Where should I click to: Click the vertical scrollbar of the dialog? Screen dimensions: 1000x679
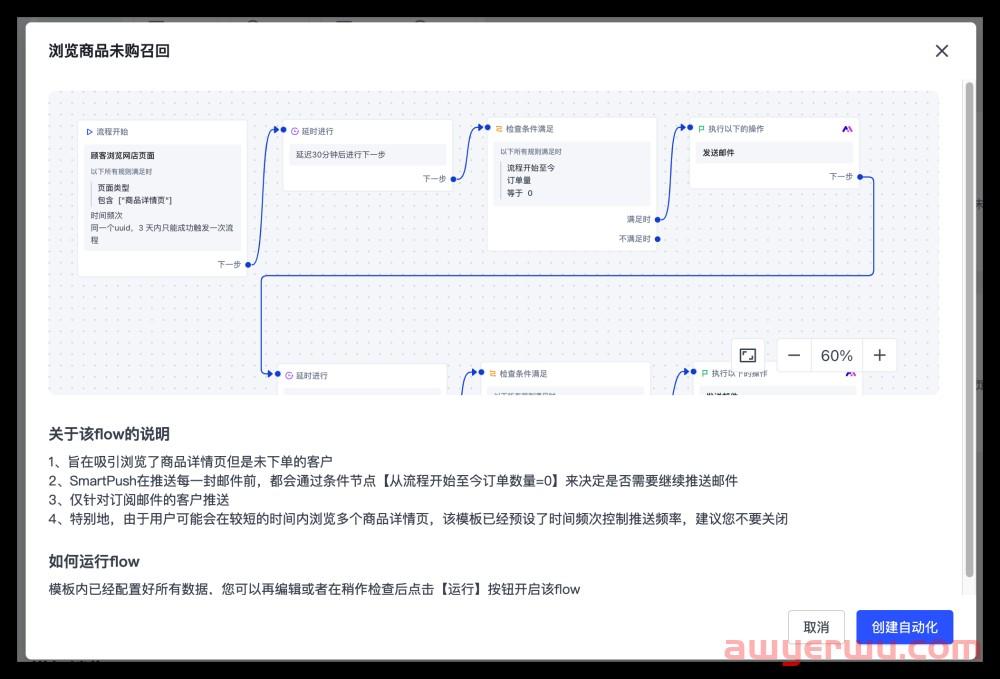click(969, 330)
